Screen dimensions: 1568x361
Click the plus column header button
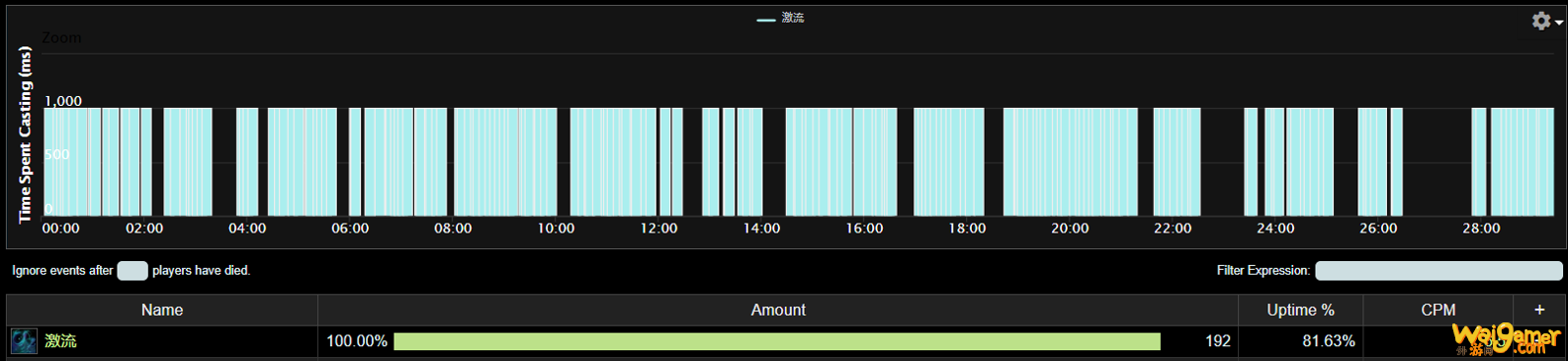(1538, 311)
